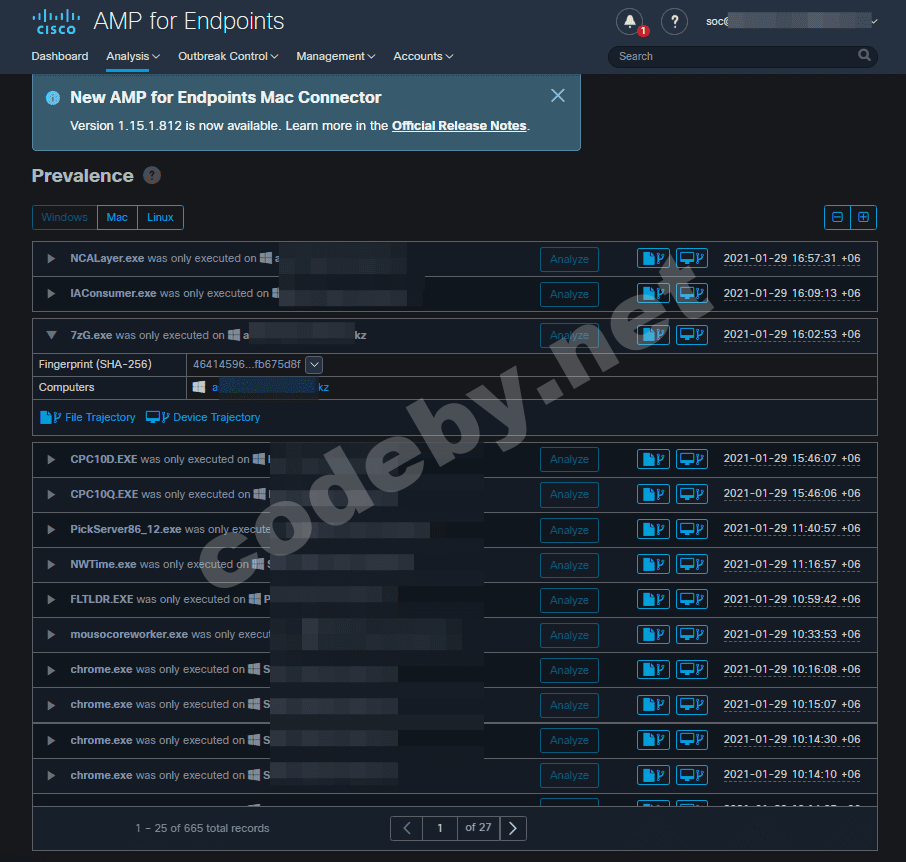Open device trajectory for FLTLDR.EXE row

[692, 600]
